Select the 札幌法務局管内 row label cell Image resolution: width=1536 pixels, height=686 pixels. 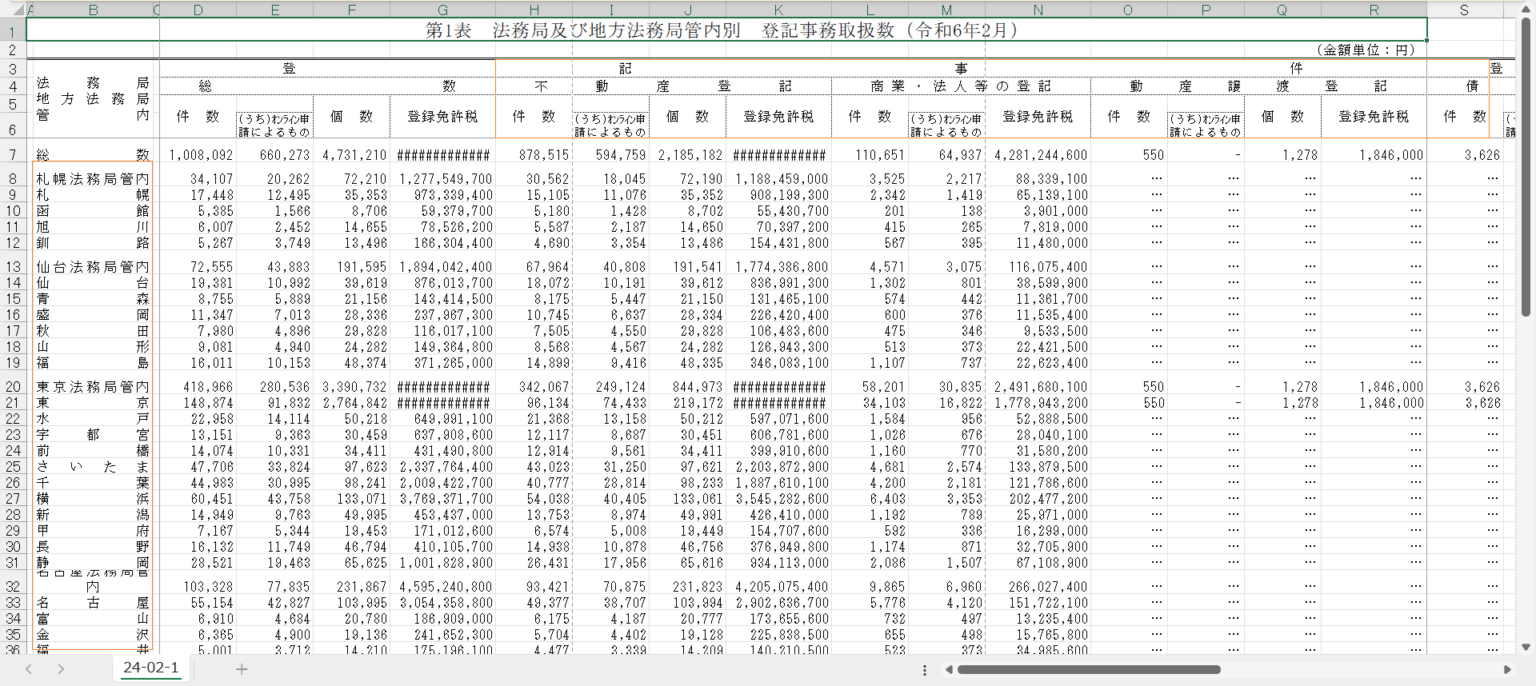[92, 179]
